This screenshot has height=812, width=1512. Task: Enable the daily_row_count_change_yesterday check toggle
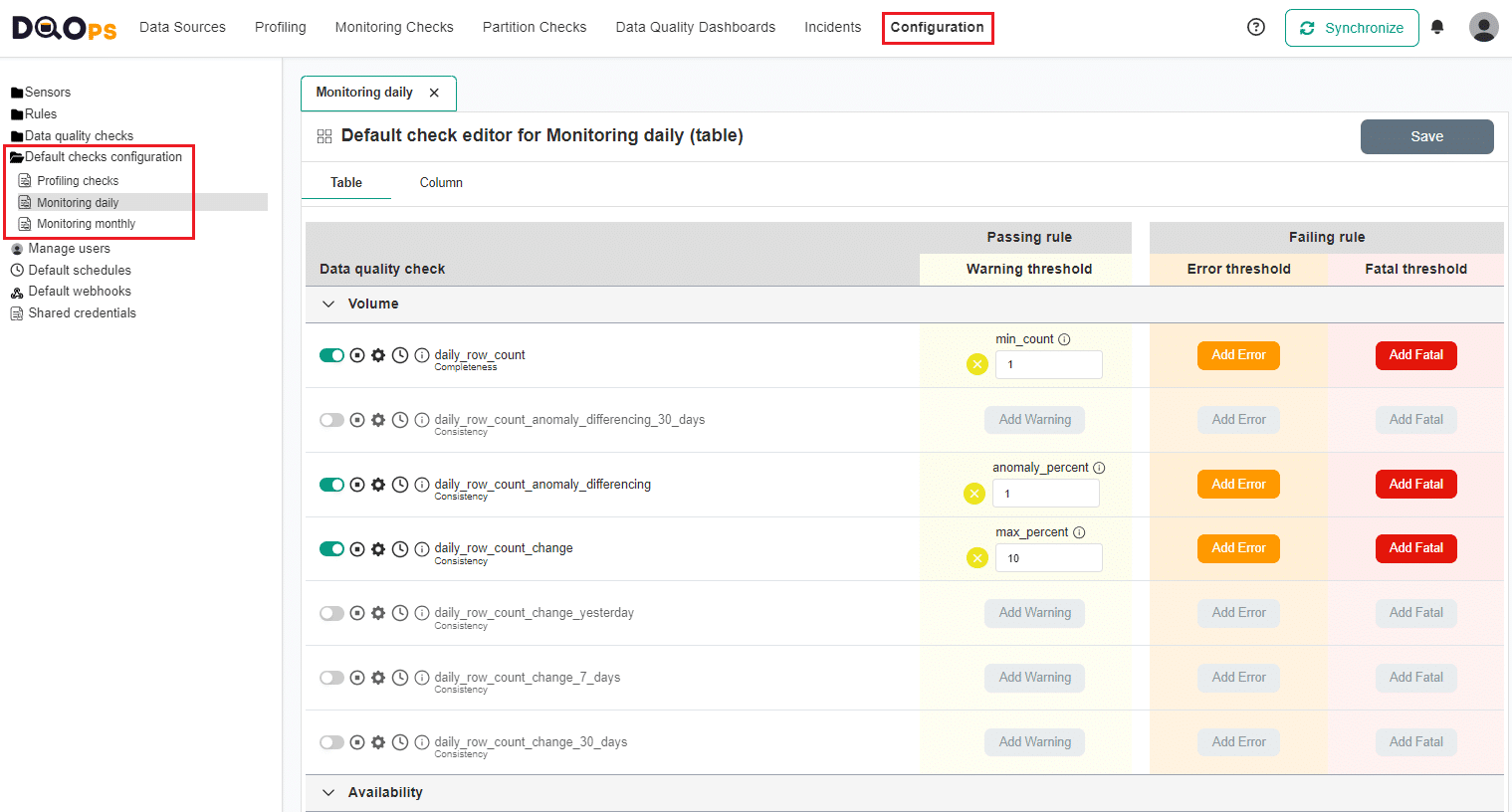tap(331, 613)
